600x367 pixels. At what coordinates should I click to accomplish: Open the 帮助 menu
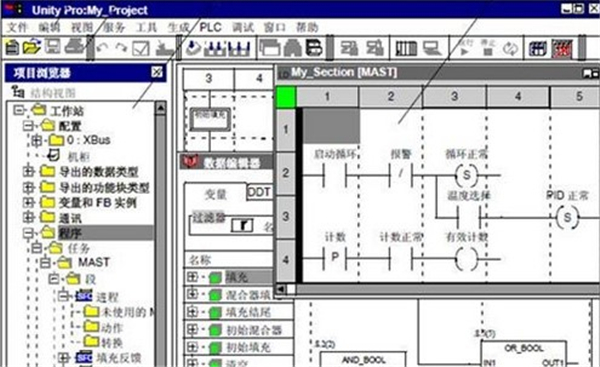pyautogui.click(x=307, y=27)
